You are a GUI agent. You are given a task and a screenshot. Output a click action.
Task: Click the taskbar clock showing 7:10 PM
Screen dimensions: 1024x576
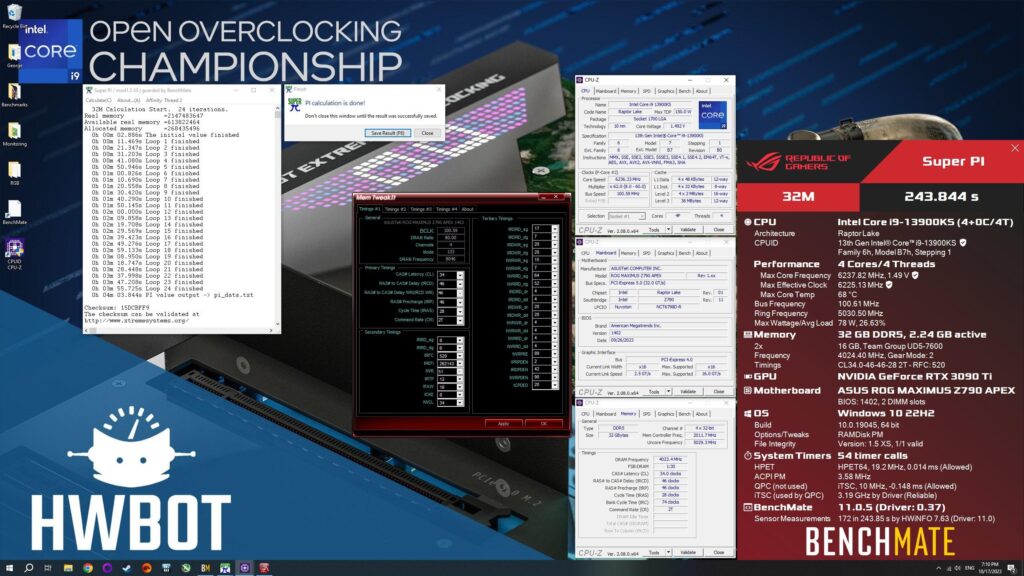[989, 568]
